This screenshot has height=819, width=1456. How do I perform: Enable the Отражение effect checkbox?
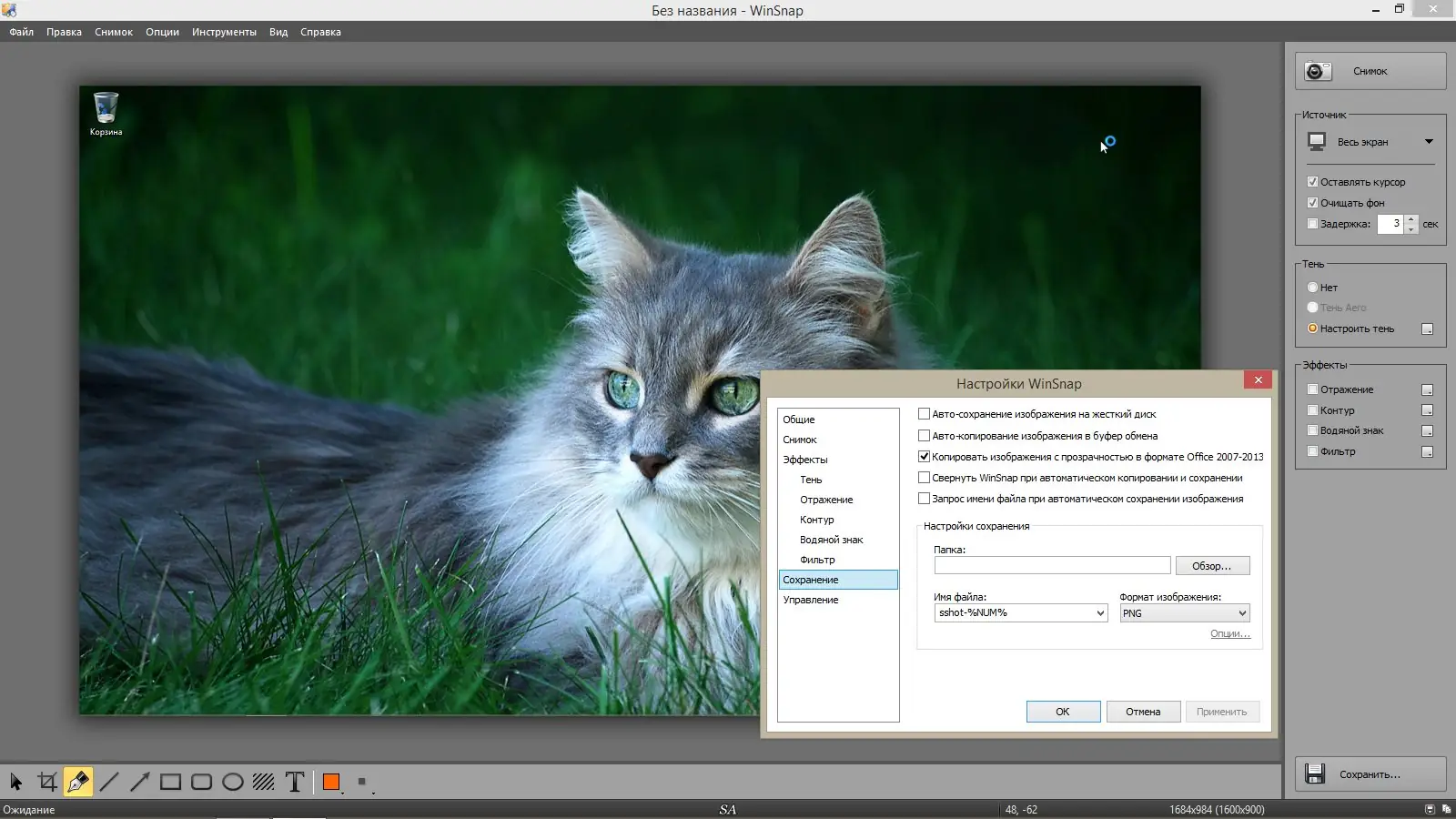tap(1313, 389)
